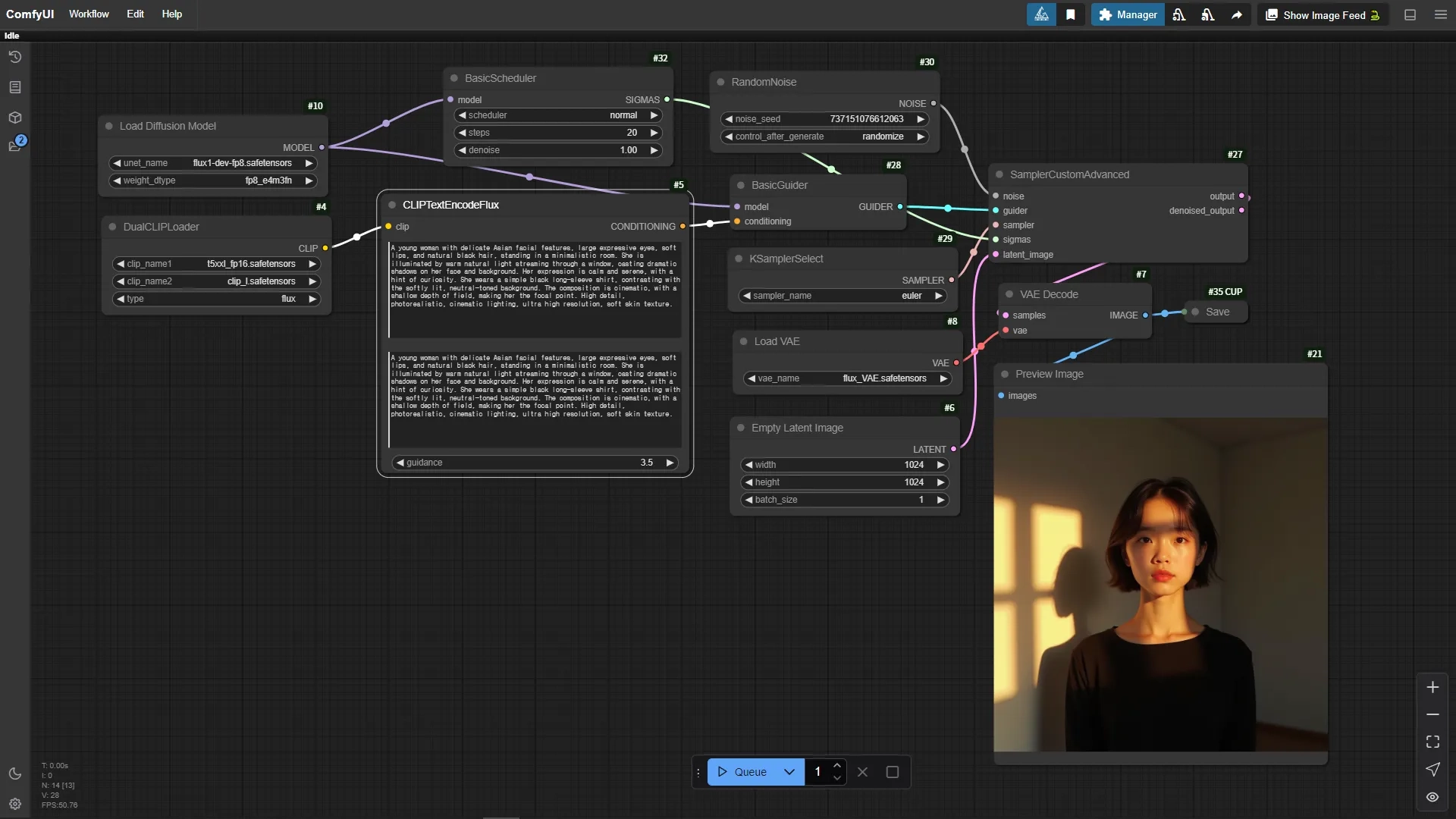The image size is (1456, 819).
Task: Open the model library cube icon
Action: point(14,118)
